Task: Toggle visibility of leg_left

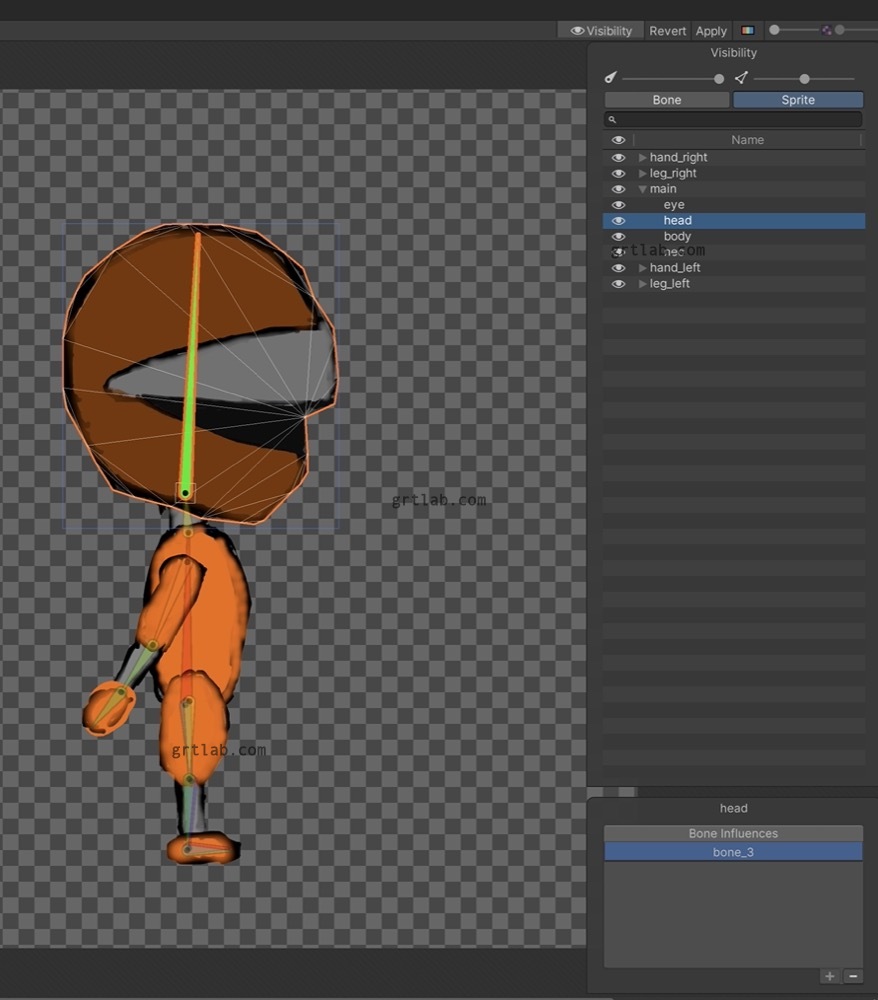Action: click(618, 284)
